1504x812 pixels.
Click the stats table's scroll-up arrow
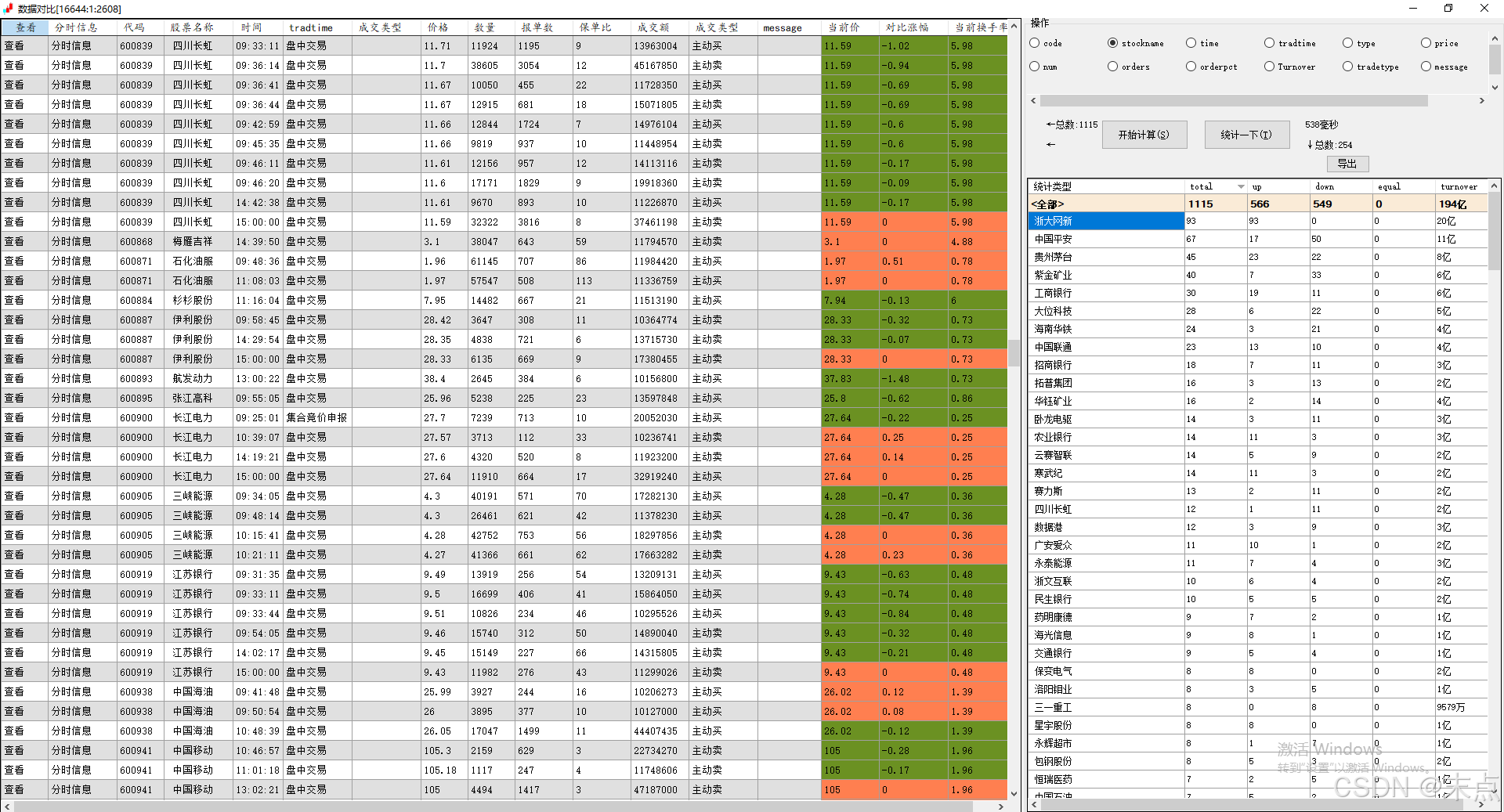[x=1495, y=186]
